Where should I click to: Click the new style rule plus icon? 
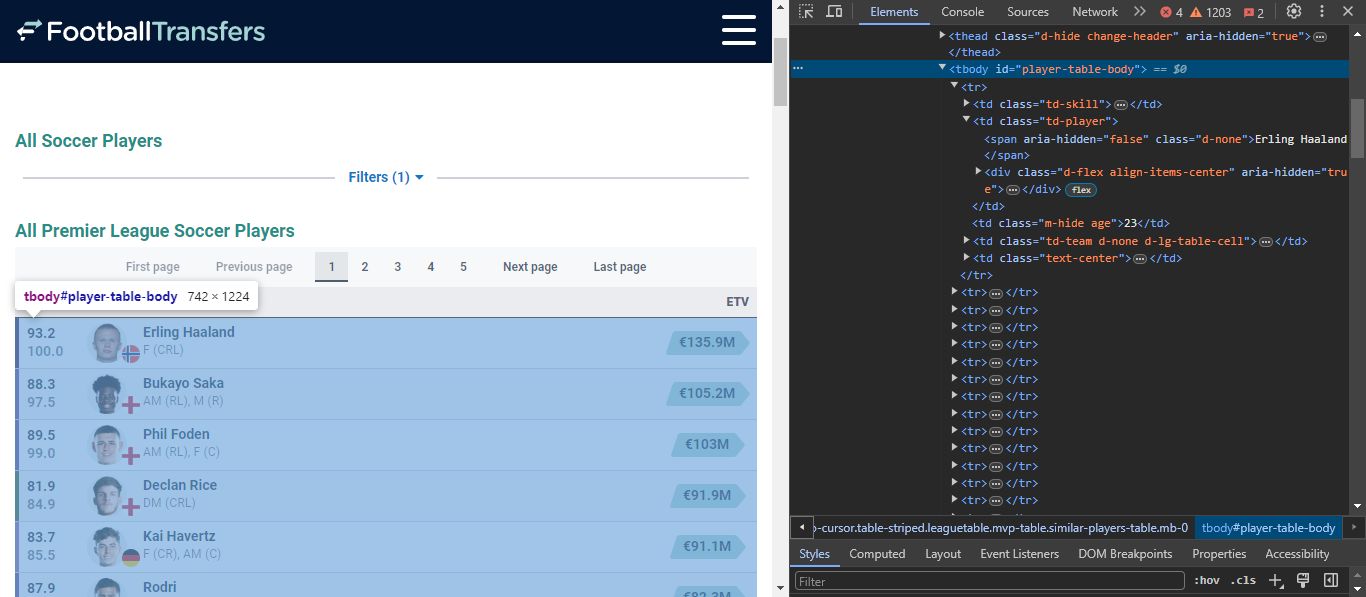coord(1275,580)
